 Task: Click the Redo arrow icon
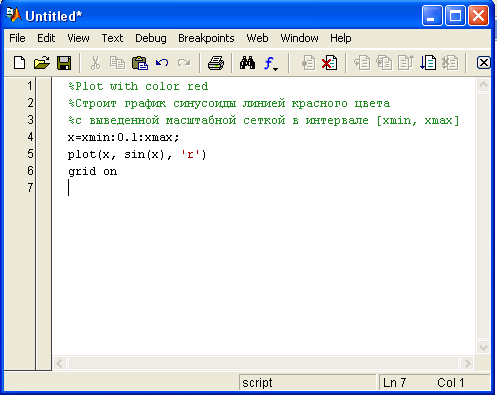pyautogui.click(x=184, y=63)
